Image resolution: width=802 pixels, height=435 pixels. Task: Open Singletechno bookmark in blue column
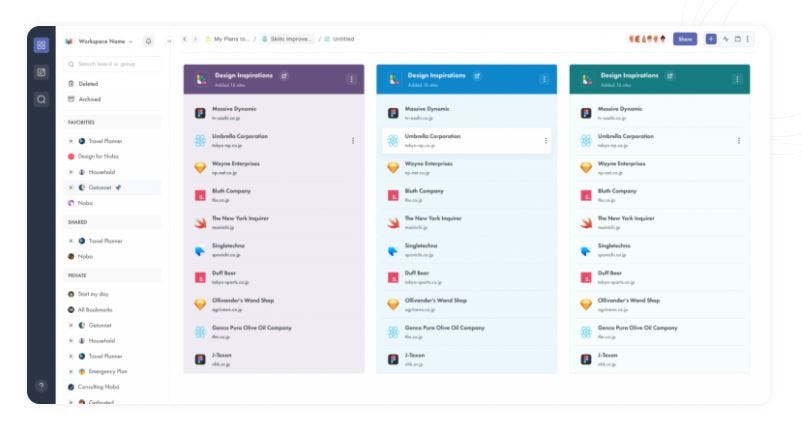tap(466, 250)
